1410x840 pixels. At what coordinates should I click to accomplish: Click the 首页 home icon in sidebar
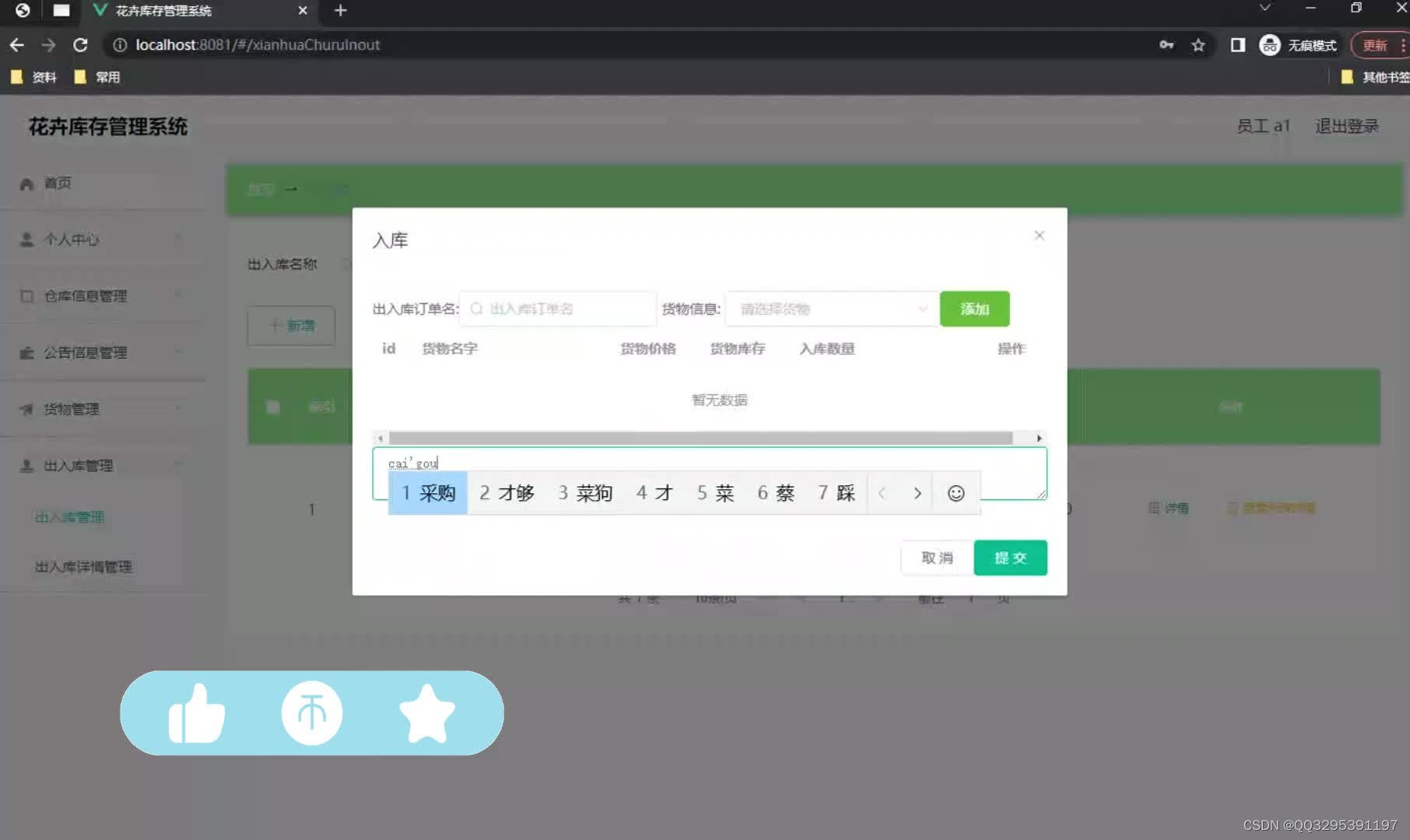pos(26,184)
